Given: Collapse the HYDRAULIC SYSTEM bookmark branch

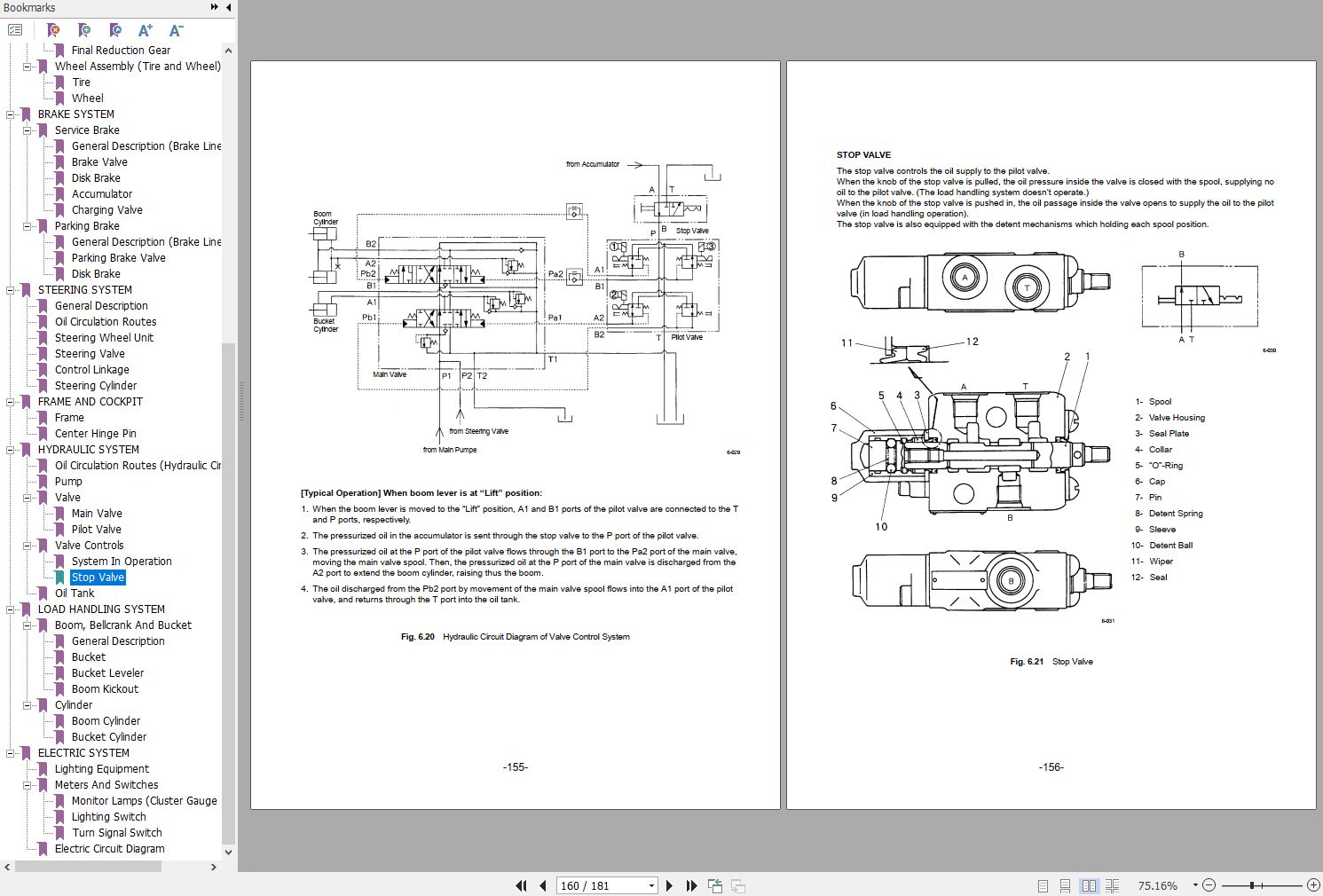Looking at the screenshot, I should pos(10,449).
